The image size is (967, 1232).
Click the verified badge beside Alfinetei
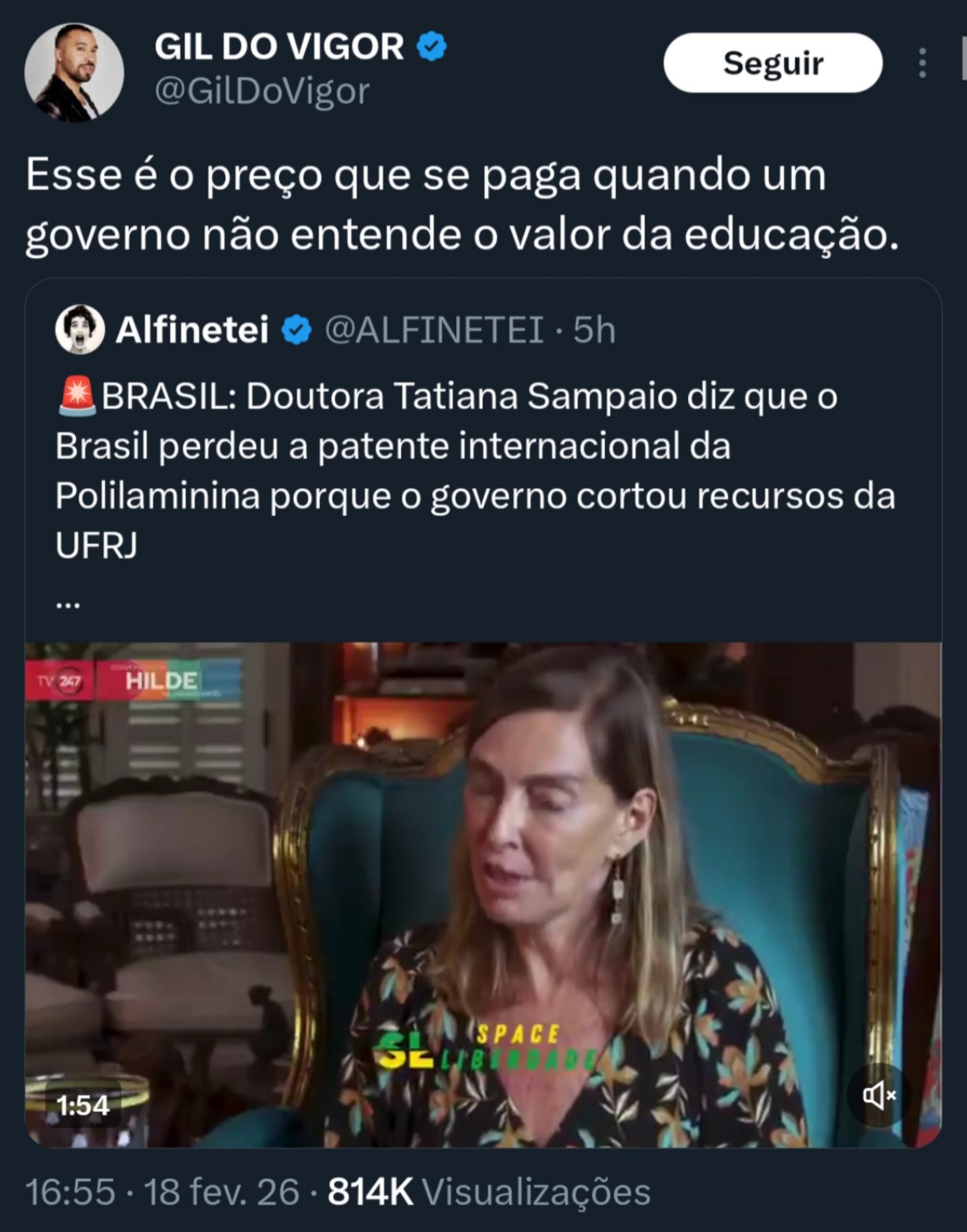click(x=296, y=330)
